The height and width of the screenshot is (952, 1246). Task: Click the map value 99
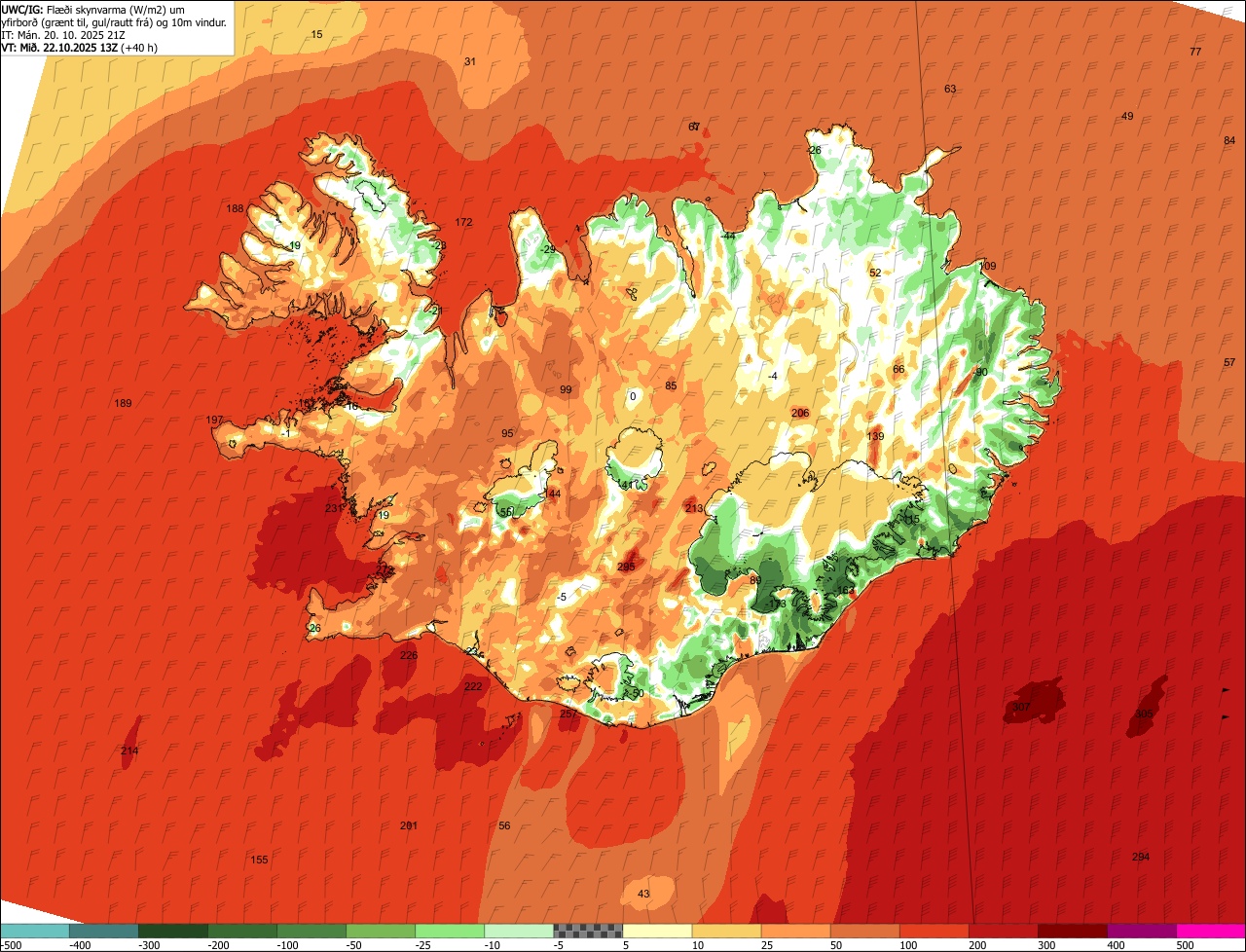click(x=566, y=389)
